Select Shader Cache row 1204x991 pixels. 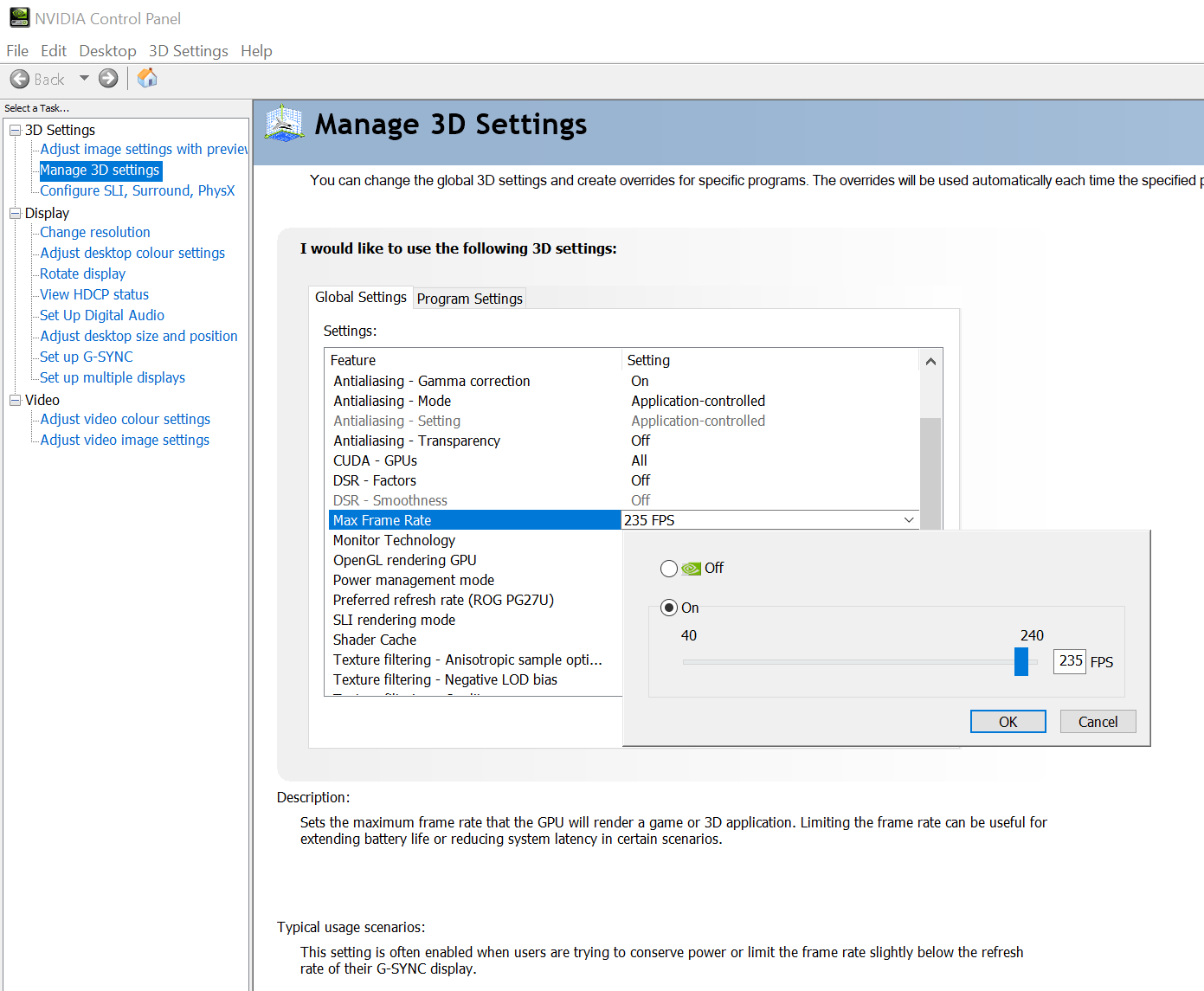pos(474,640)
